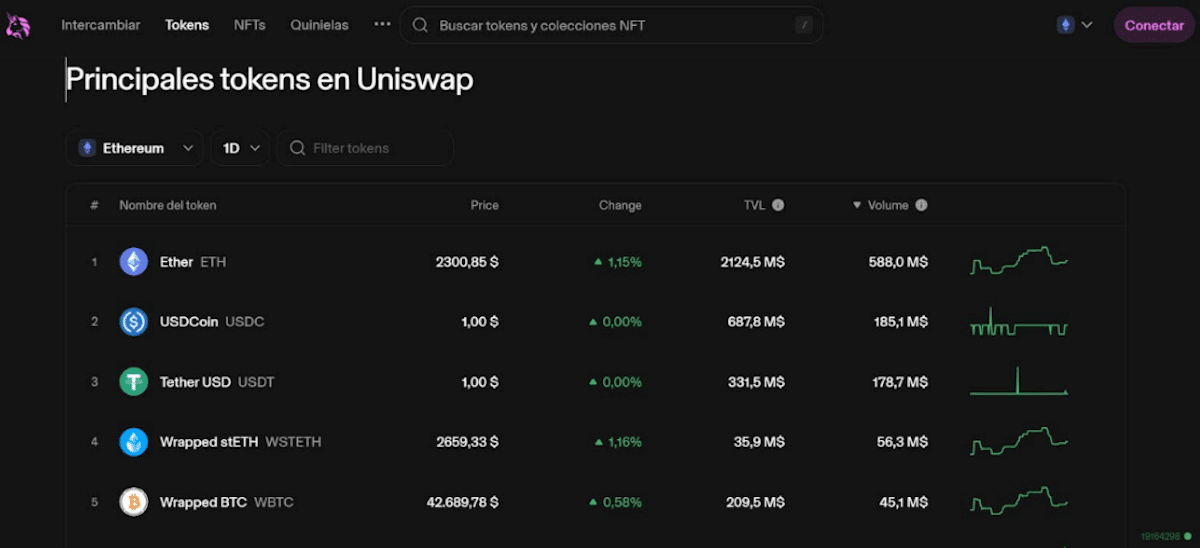Open the Wrapped BTC WBTC token name

point(227,502)
